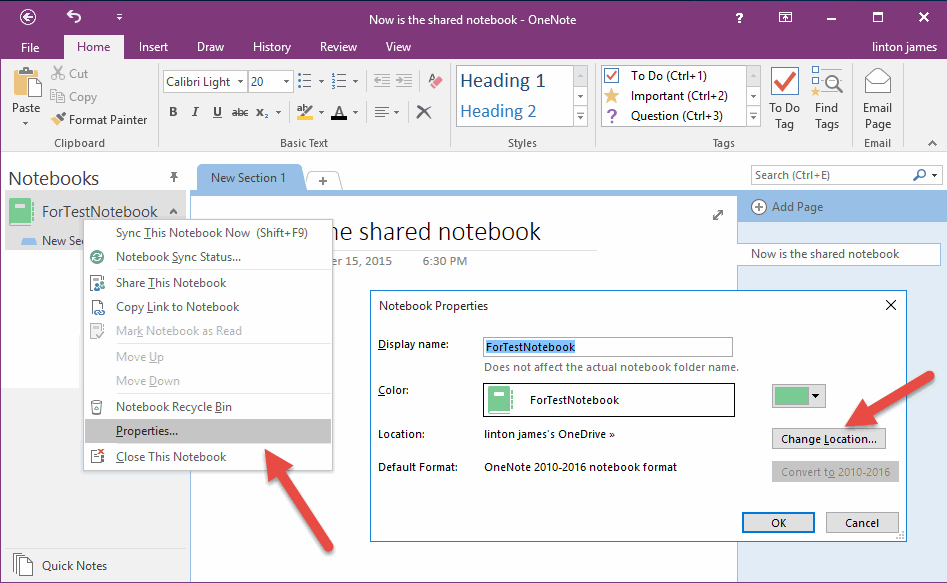Click the Undo icon
Viewport: 947px width, 583px height.
pyautogui.click(x=74, y=17)
